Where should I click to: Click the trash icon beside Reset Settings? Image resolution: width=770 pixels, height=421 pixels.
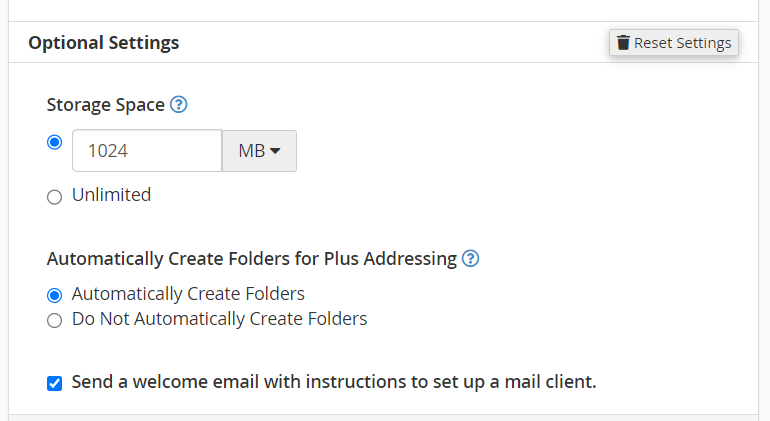(623, 43)
